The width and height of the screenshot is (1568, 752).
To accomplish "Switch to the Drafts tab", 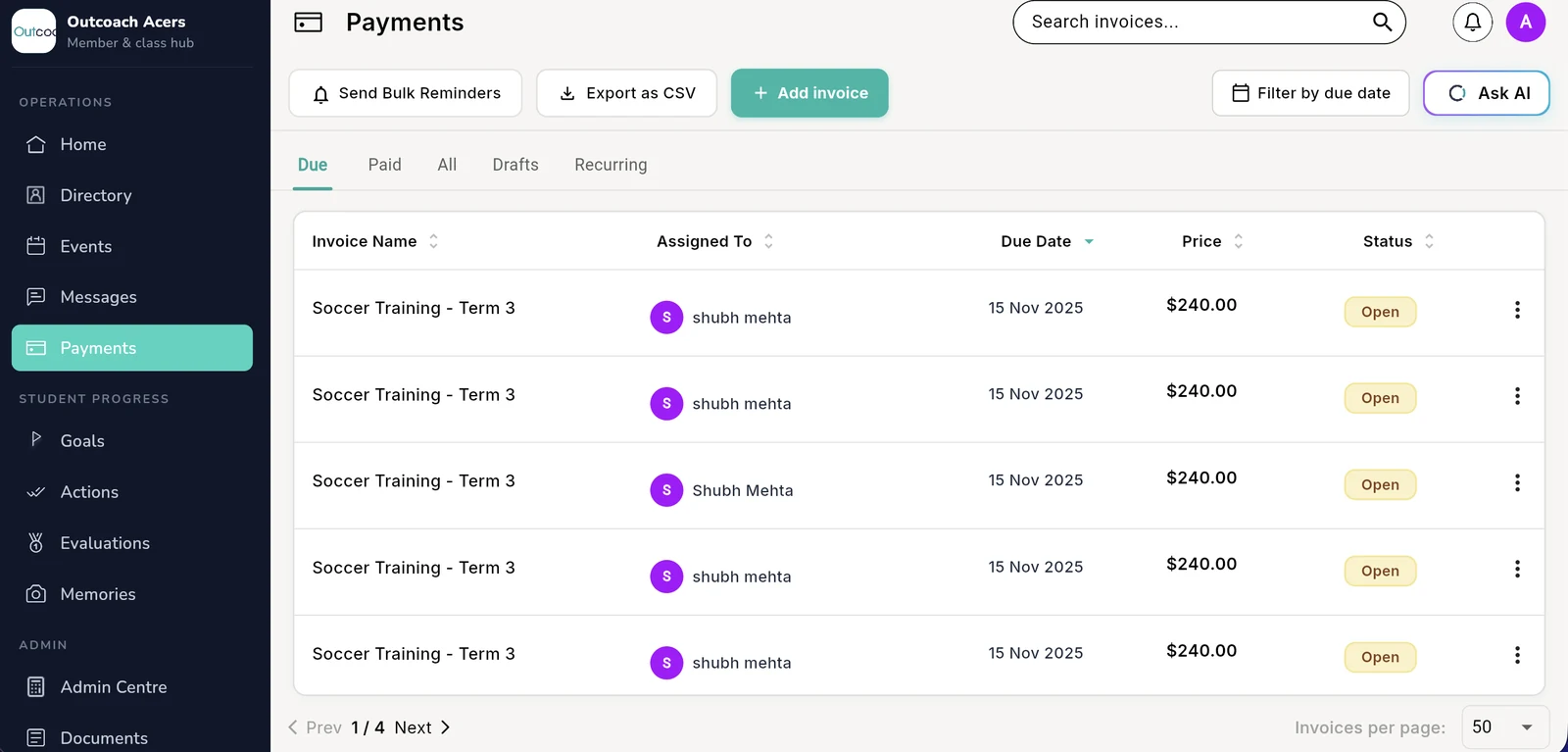I will point(515,165).
